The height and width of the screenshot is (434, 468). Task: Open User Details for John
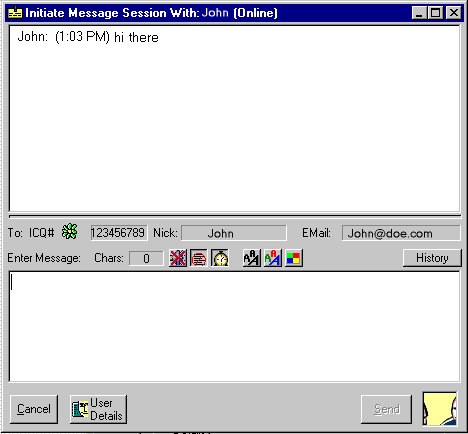(x=98, y=409)
